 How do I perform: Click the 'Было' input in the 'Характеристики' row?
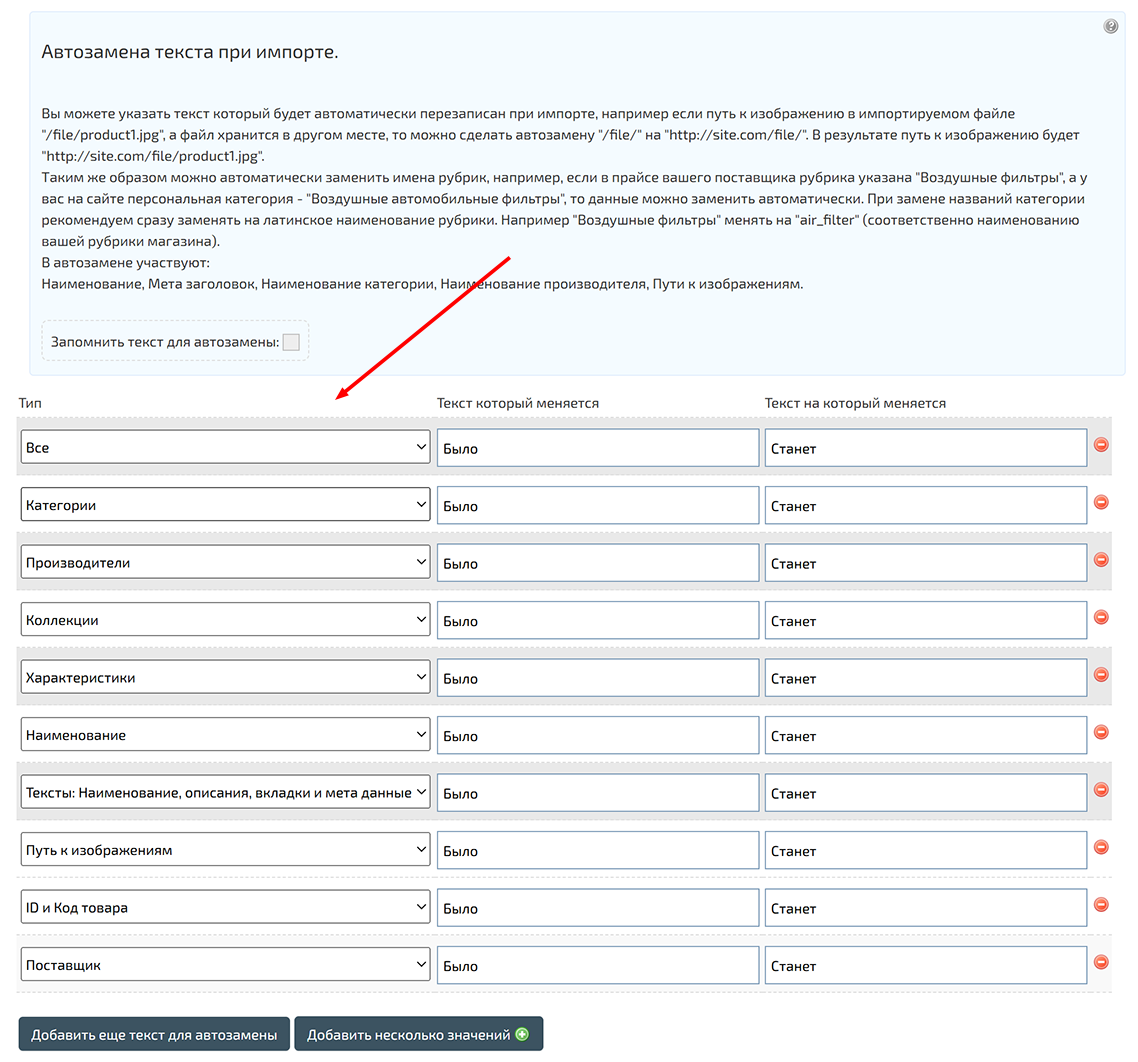[598, 678]
